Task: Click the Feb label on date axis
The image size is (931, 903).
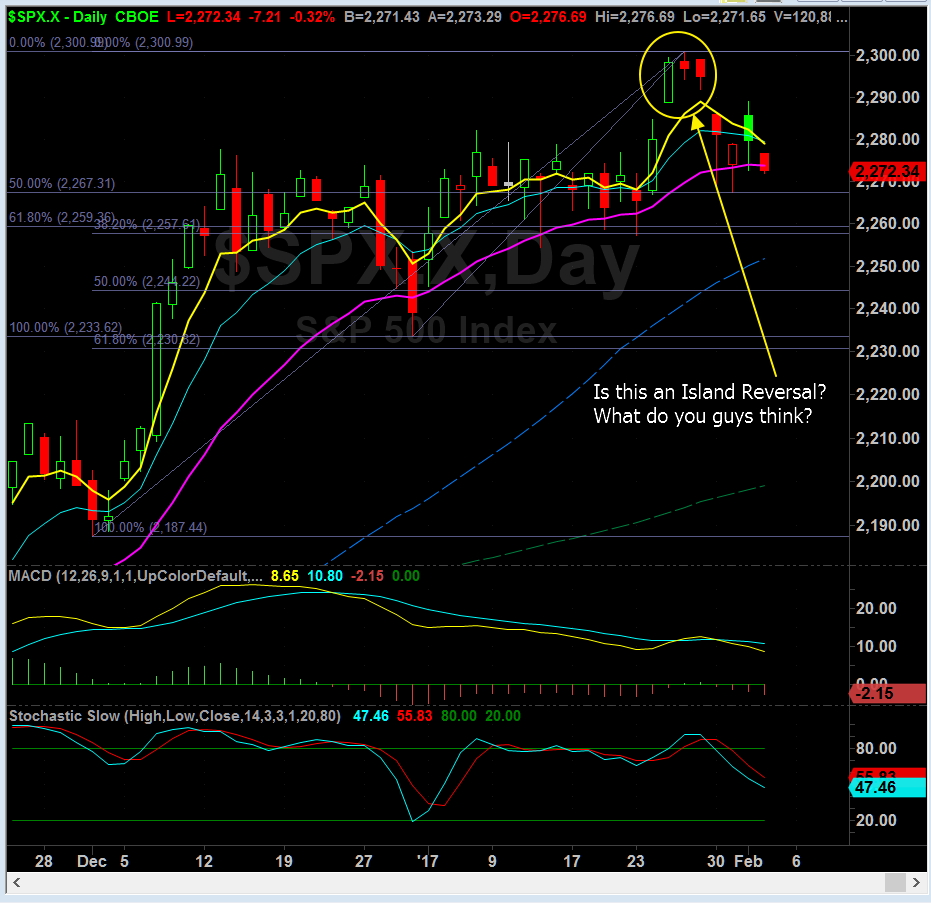Action: pos(747,860)
